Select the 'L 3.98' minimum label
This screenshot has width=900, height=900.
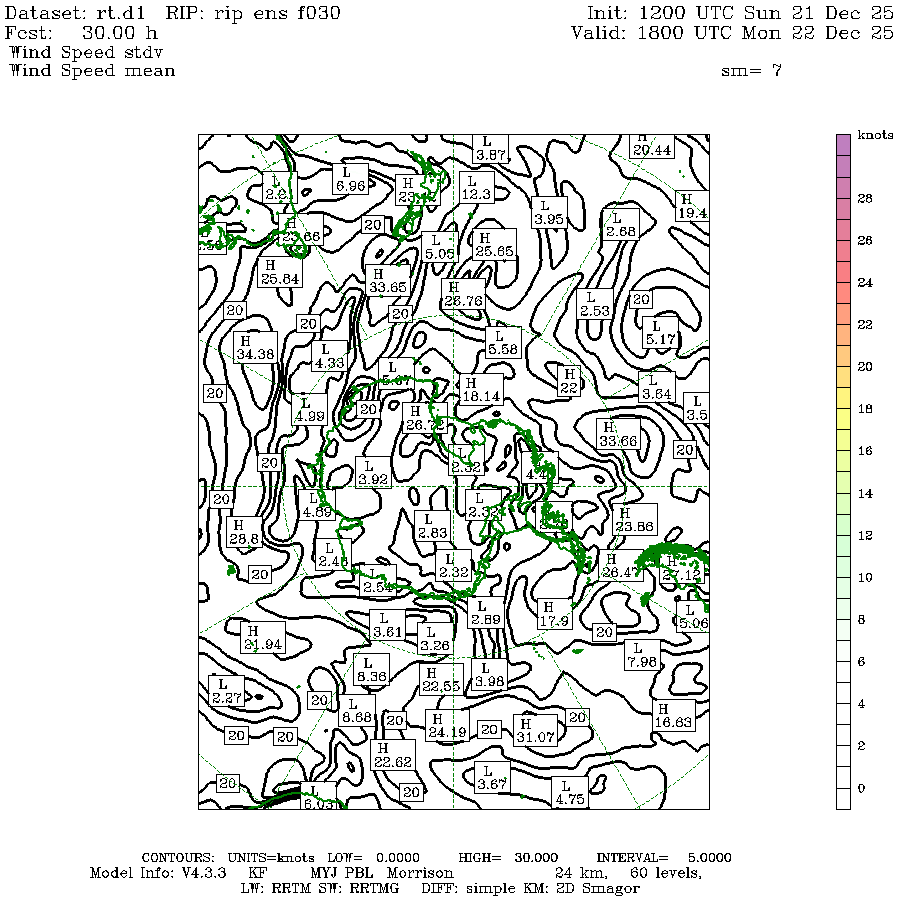[489, 674]
